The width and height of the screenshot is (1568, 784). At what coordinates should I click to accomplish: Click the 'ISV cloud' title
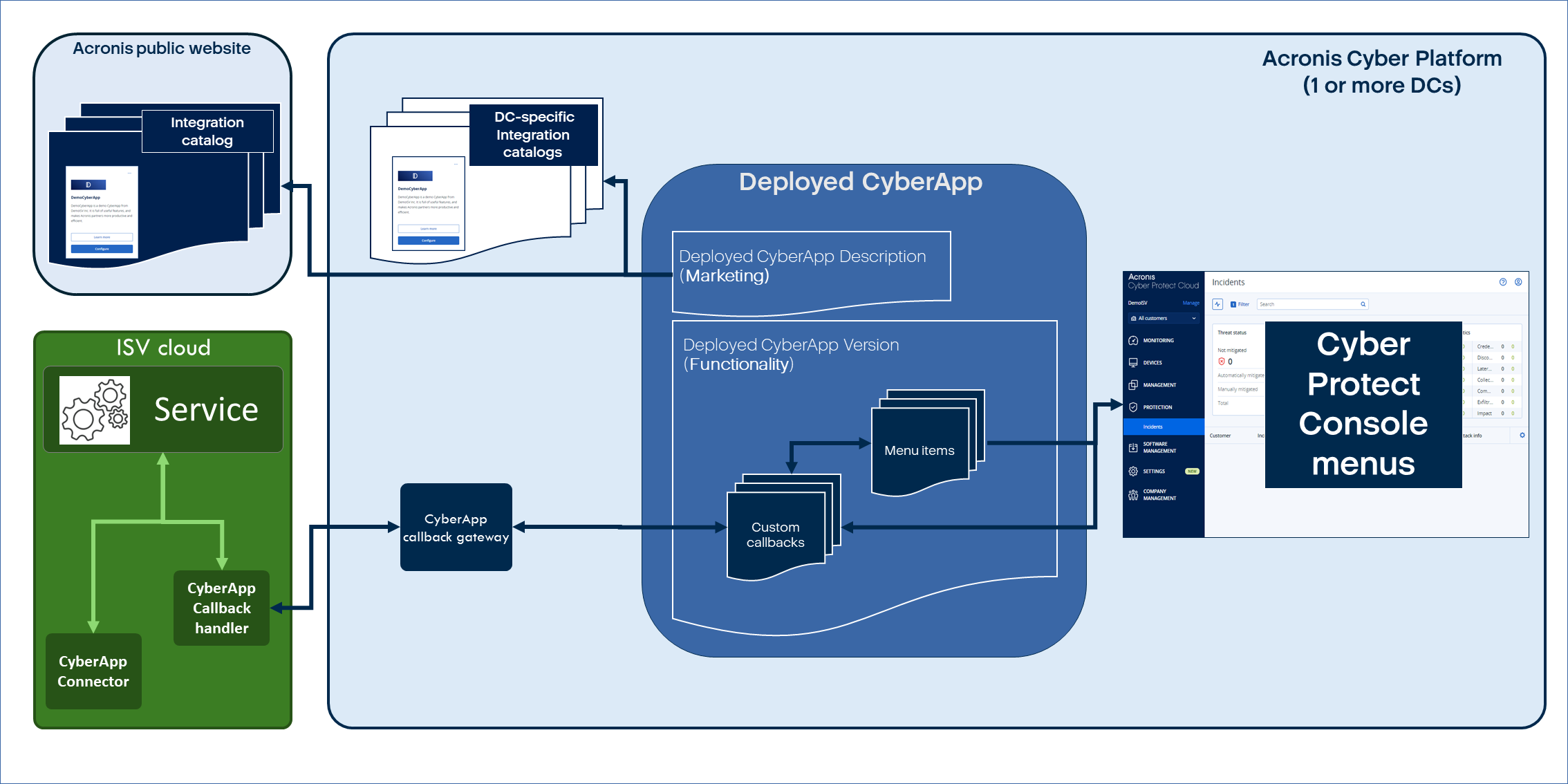[163, 347]
